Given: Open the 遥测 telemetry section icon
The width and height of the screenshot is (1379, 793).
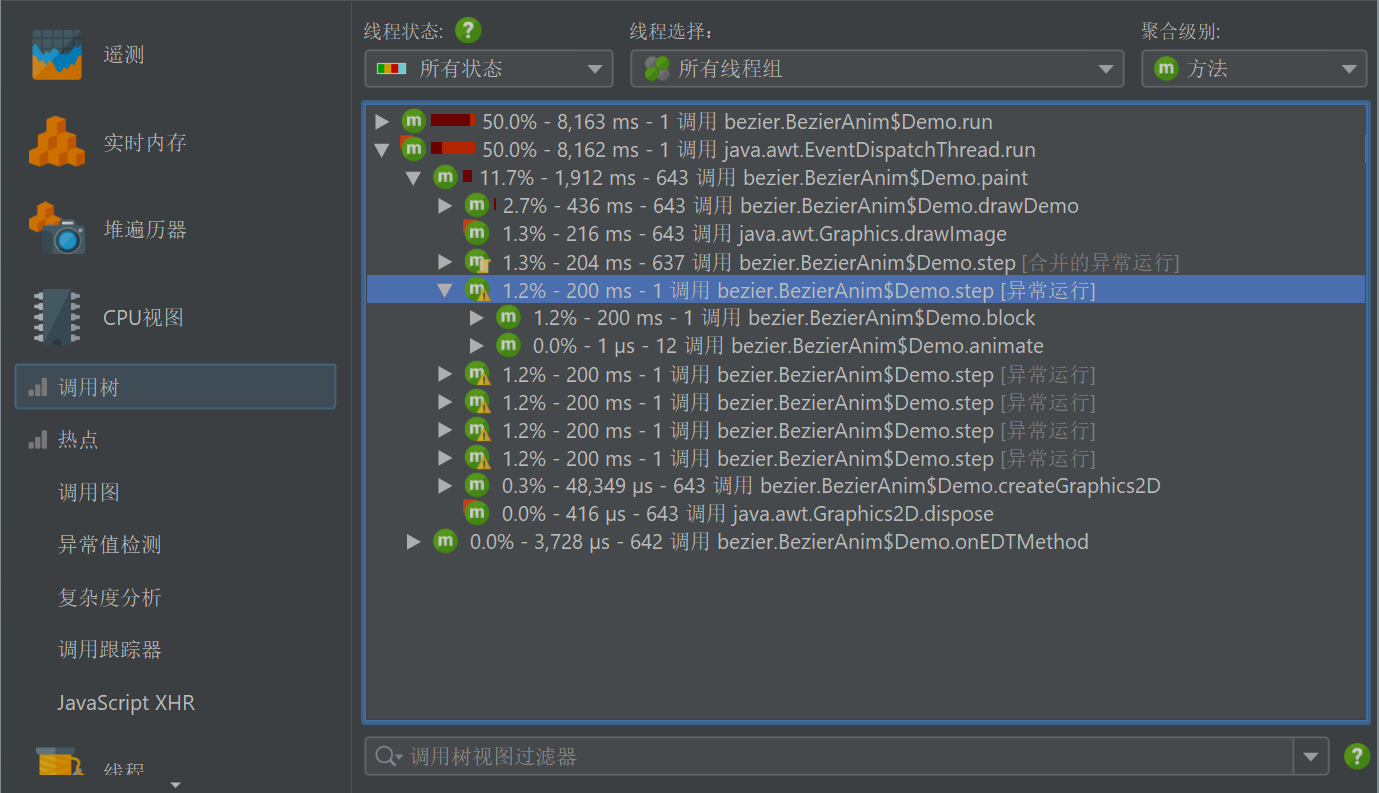Looking at the screenshot, I should [x=56, y=55].
